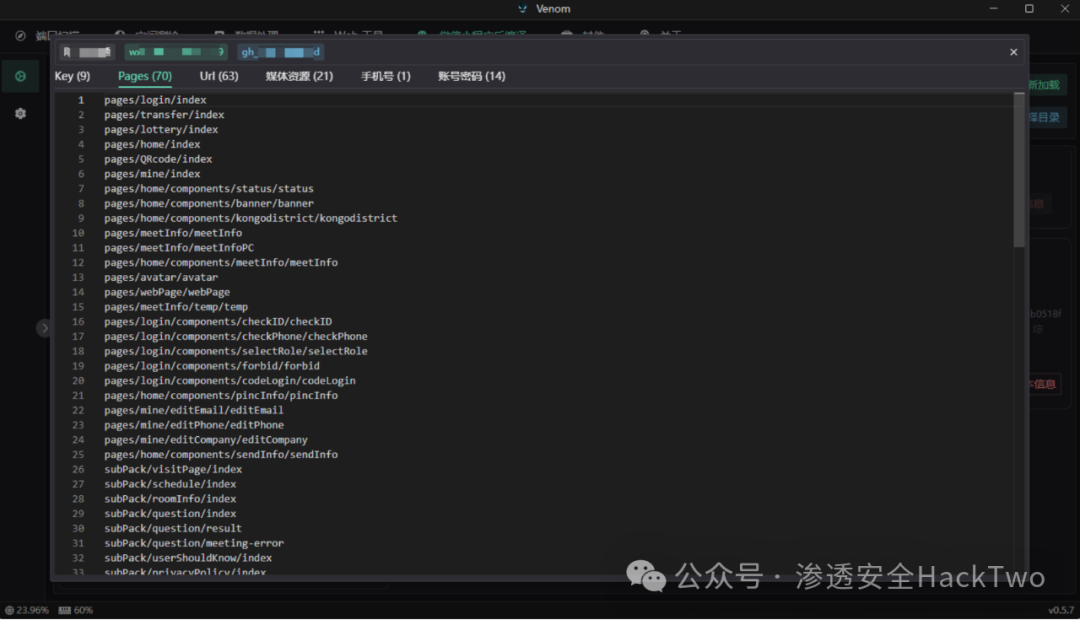Image resolution: width=1080 pixels, height=620 pixels.
Task: Click the subPack/visitPage/index entry
Action: [173, 469]
